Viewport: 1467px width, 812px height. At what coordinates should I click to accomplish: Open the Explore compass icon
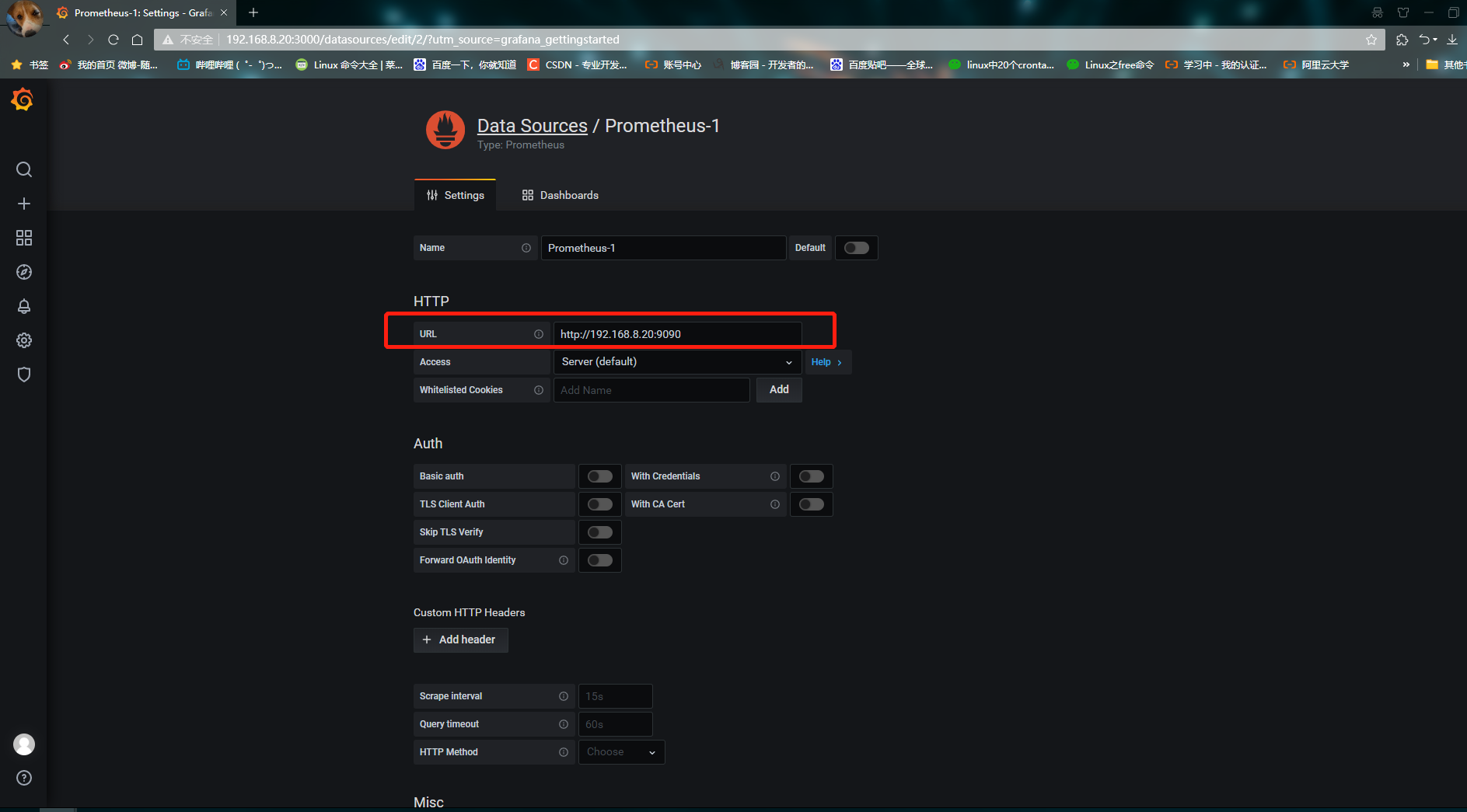point(24,272)
